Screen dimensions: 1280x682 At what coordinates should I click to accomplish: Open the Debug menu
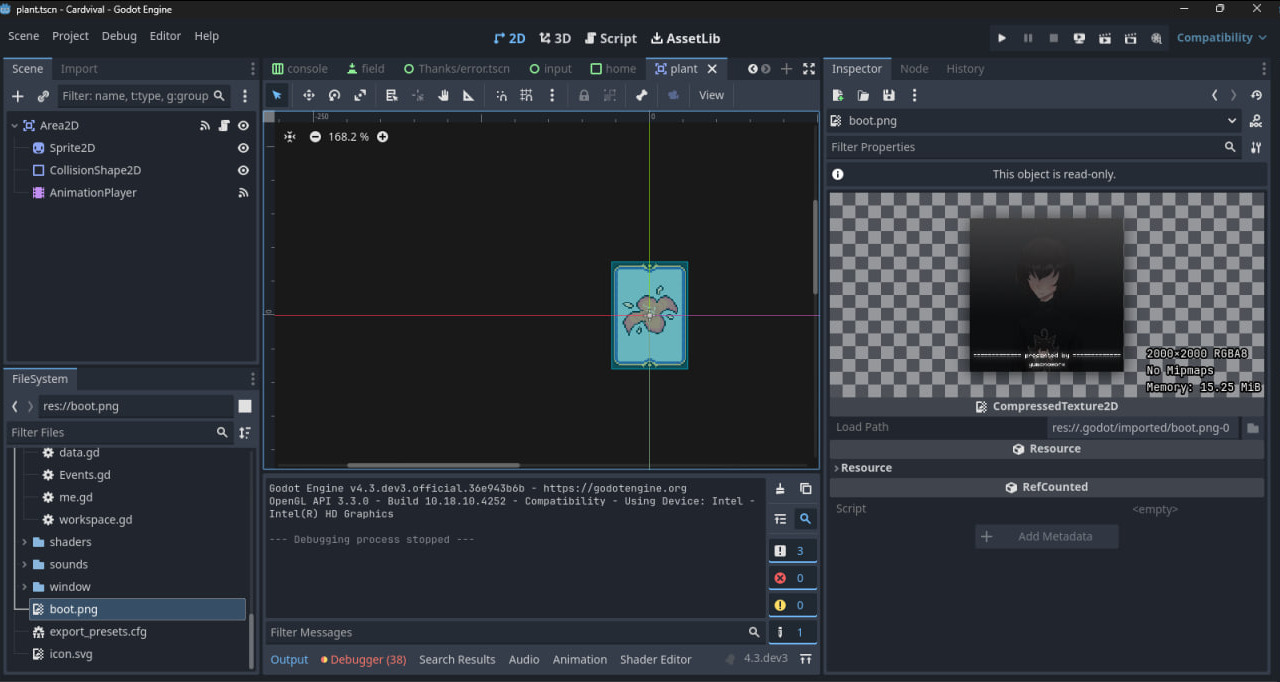click(x=119, y=36)
